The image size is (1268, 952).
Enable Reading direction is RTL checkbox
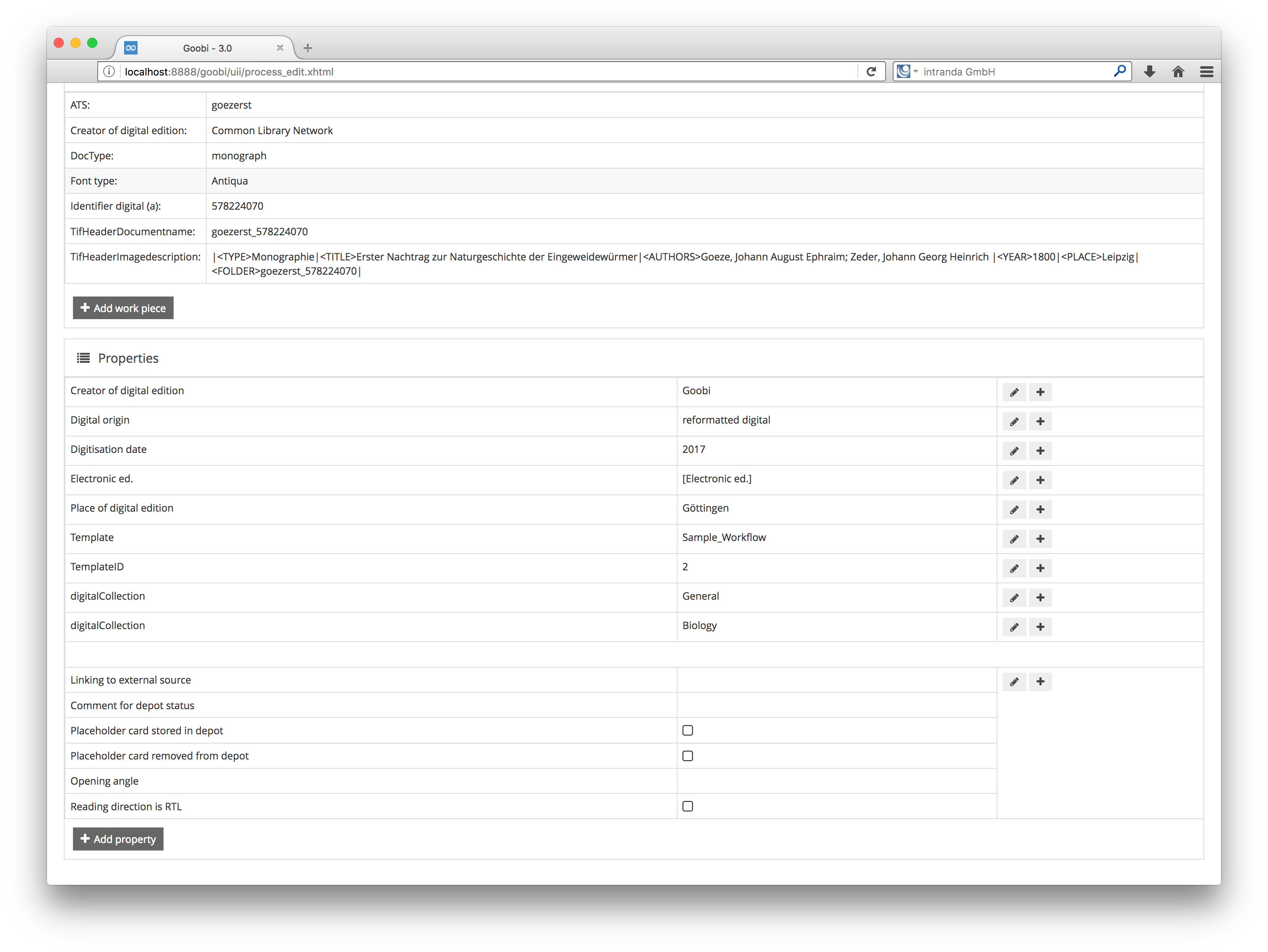click(x=687, y=806)
